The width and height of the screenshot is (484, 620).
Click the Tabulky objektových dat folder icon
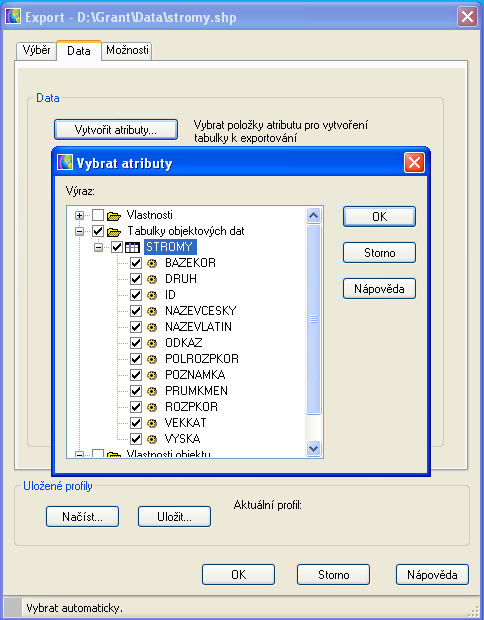click(x=114, y=231)
